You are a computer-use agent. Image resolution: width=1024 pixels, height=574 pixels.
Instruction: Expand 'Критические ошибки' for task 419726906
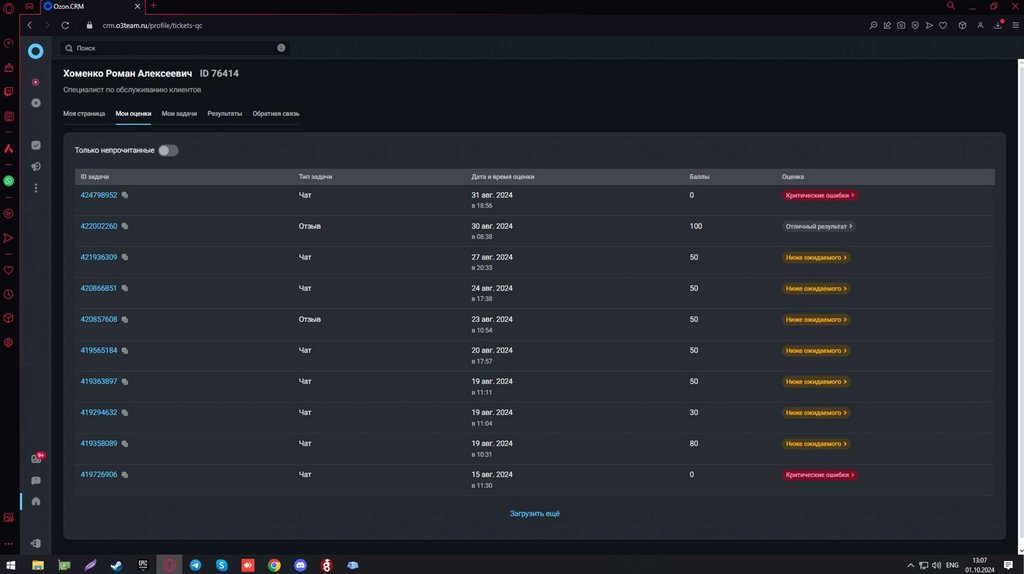819,475
